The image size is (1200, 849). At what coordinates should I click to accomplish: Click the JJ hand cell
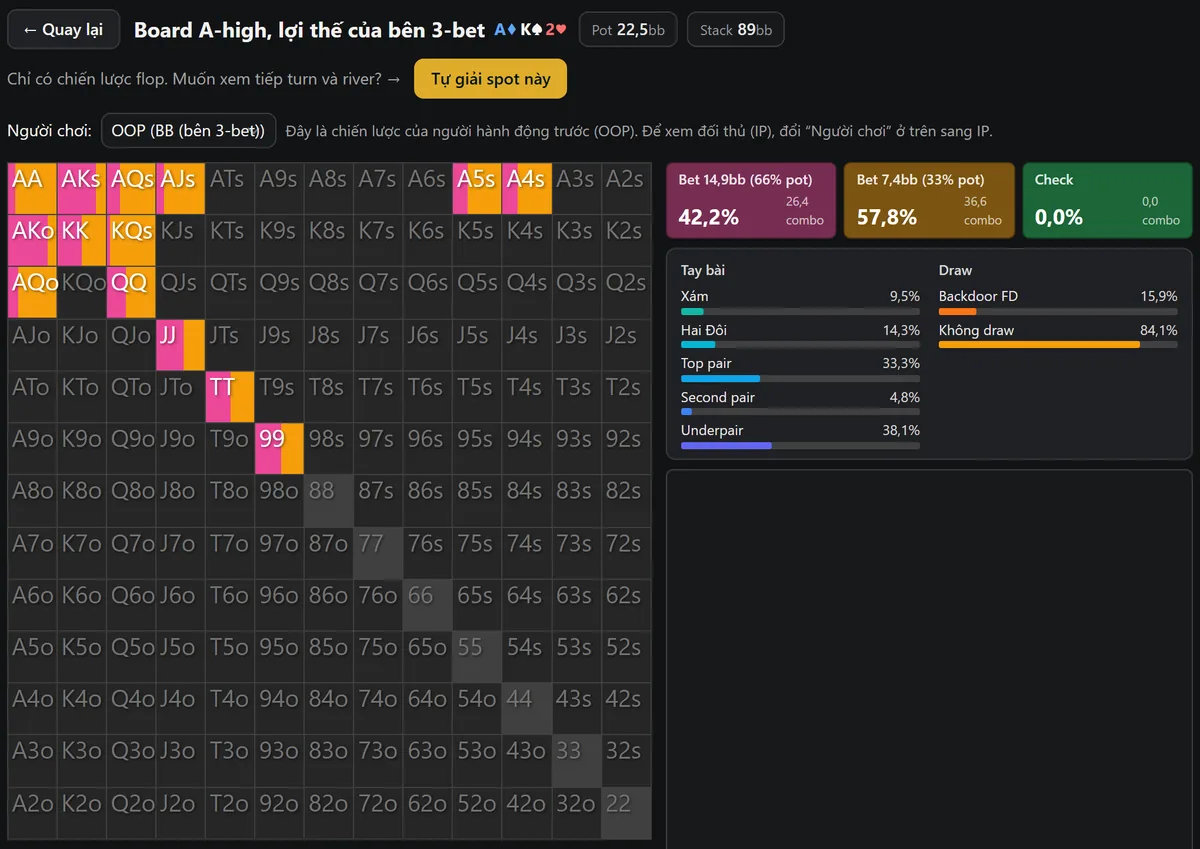pyautogui.click(x=180, y=344)
